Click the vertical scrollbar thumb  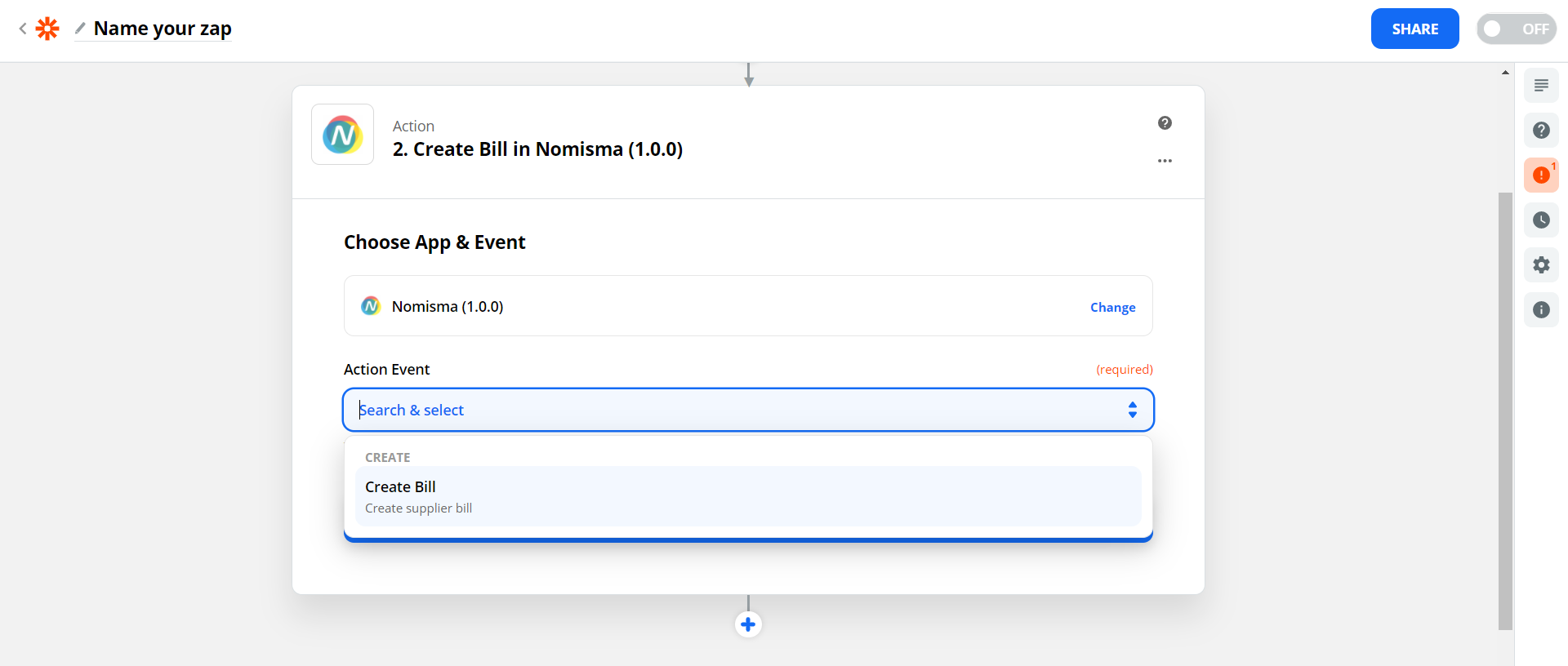point(1505,411)
